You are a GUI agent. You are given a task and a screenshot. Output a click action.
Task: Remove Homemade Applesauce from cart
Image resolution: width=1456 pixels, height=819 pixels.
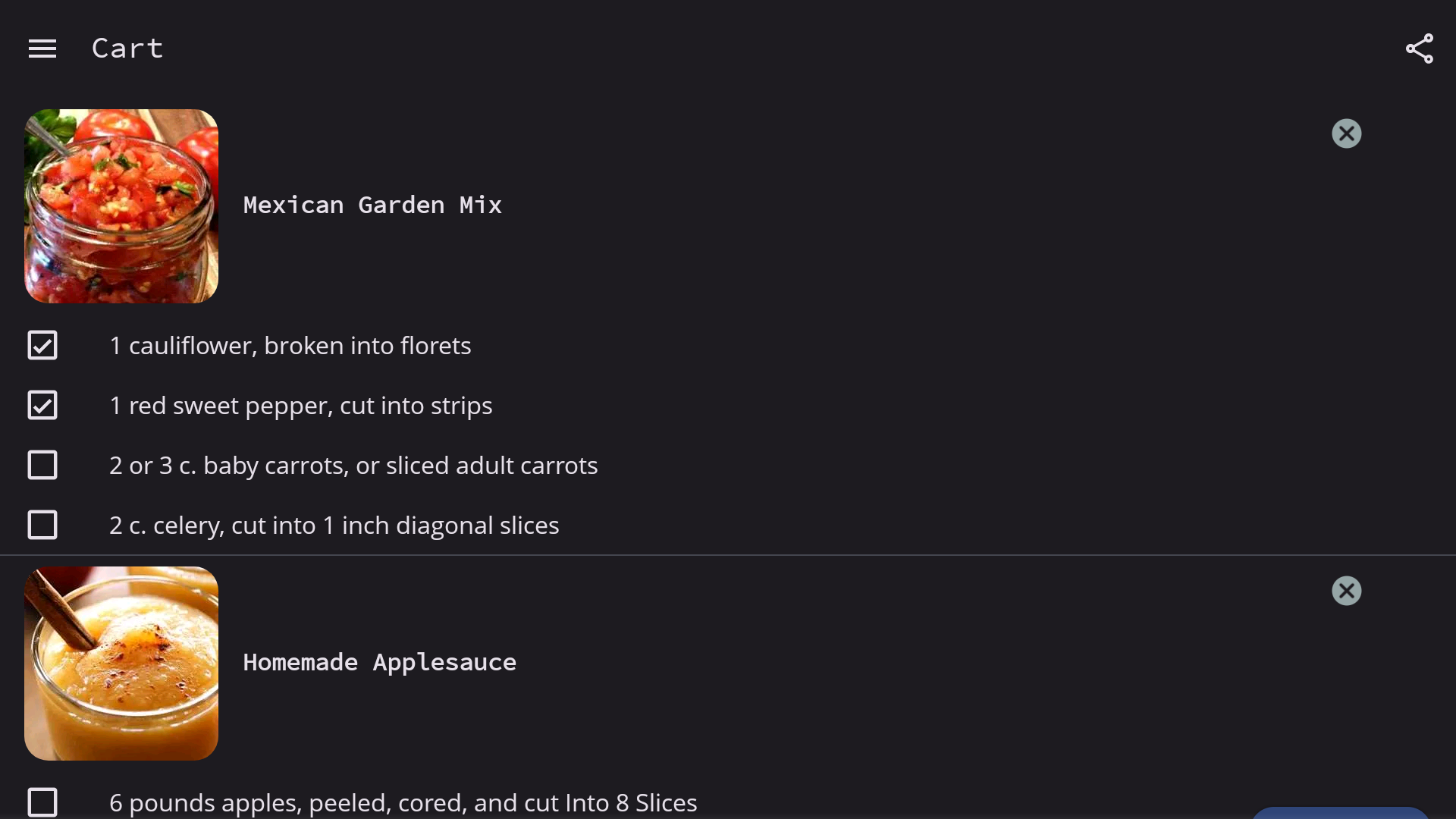[x=1347, y=591]
